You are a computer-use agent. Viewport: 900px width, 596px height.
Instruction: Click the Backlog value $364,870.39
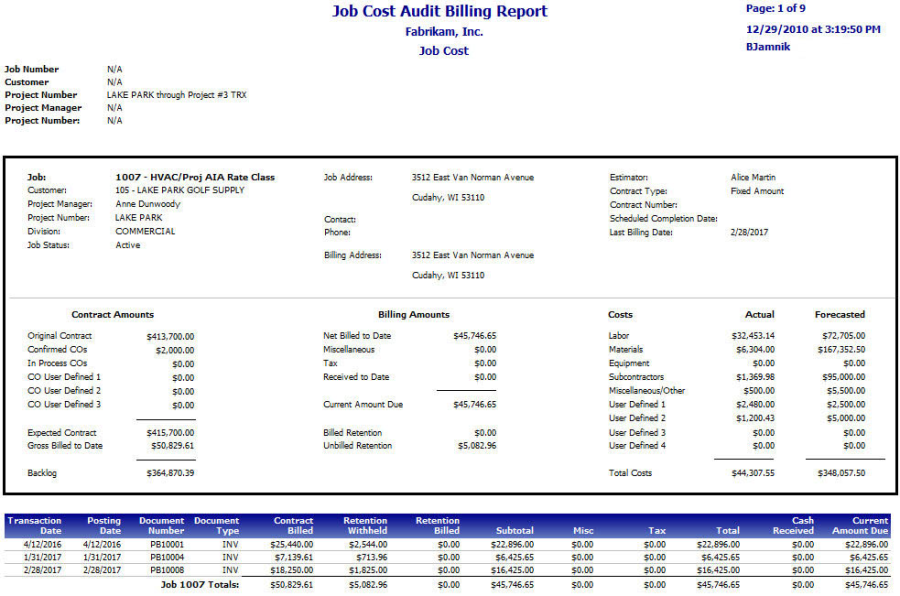pyautogui.click(x=168, y=473)
